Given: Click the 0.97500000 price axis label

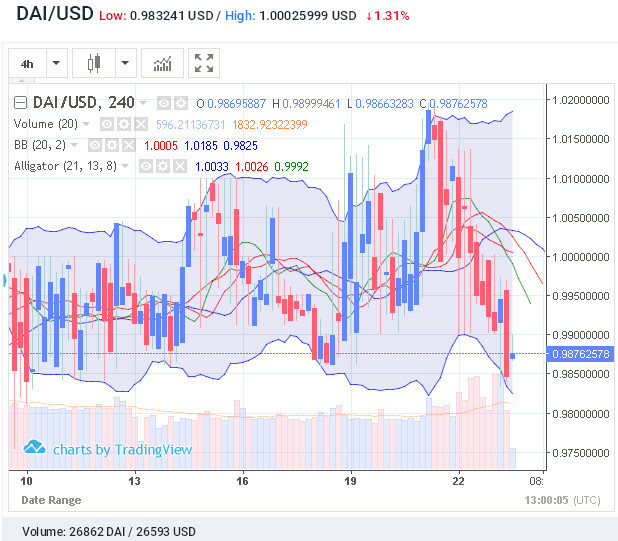Looking at the screenshot, I should click(x=581, y=453).
